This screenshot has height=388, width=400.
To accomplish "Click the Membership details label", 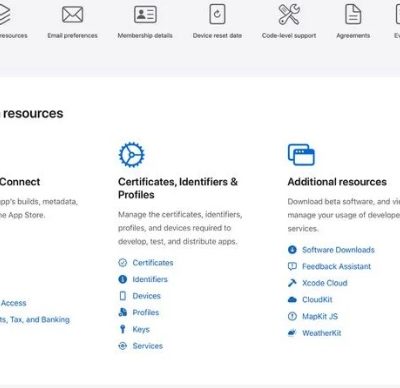I will point(145,35).
